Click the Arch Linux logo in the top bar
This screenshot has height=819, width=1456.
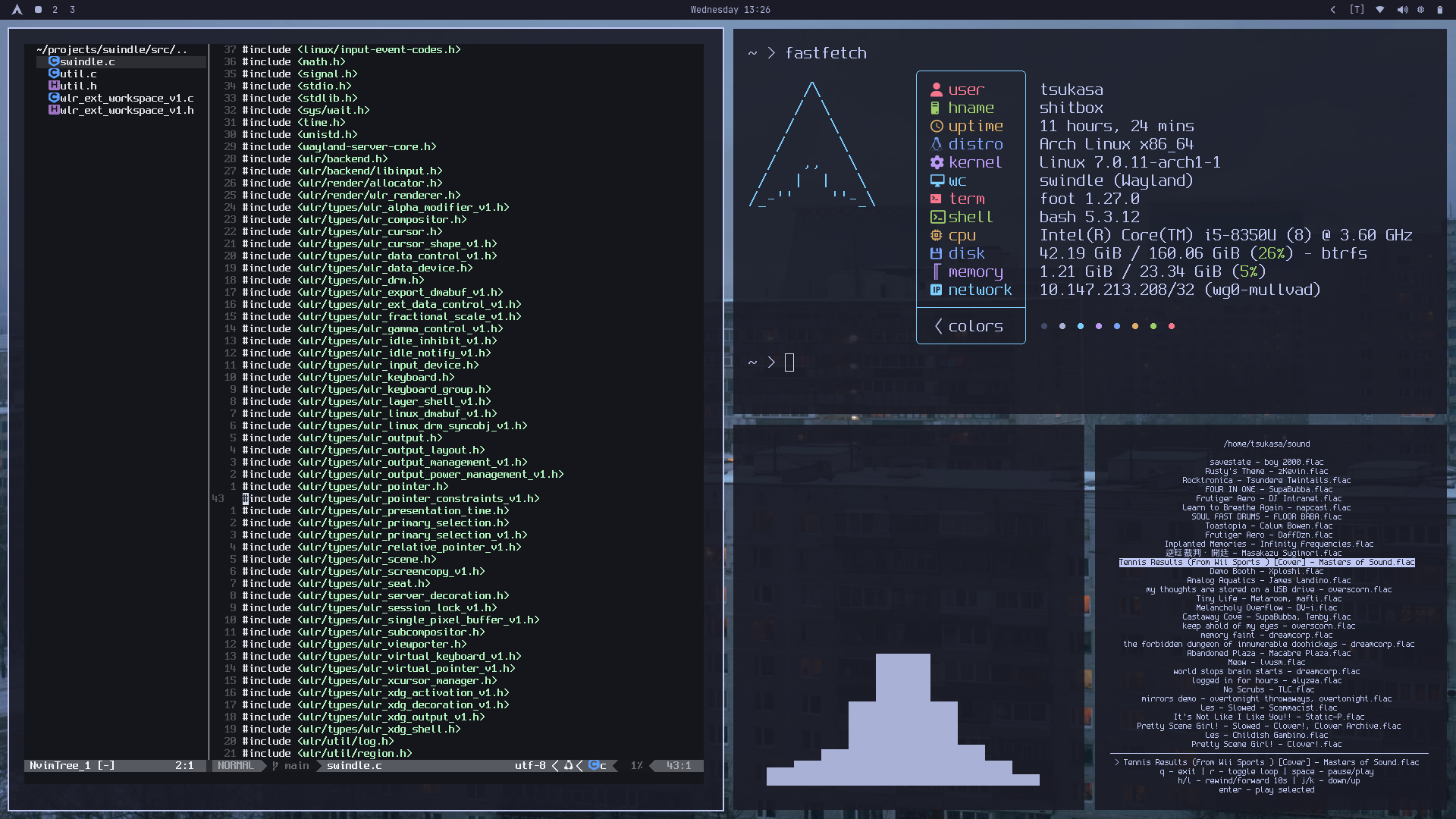(x=17, y=10)
